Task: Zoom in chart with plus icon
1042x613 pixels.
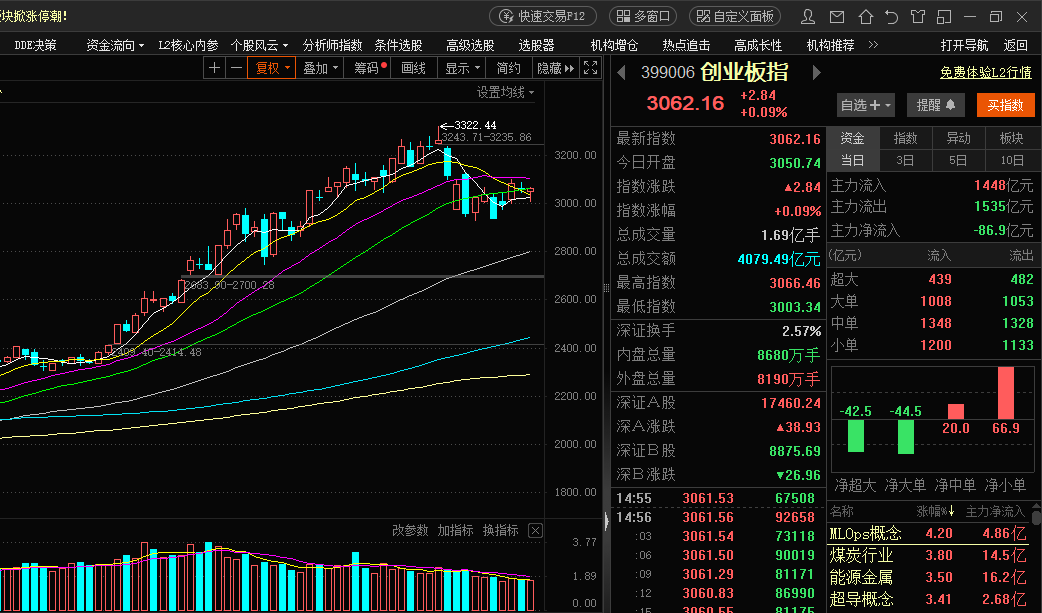Action: (214, 68)
